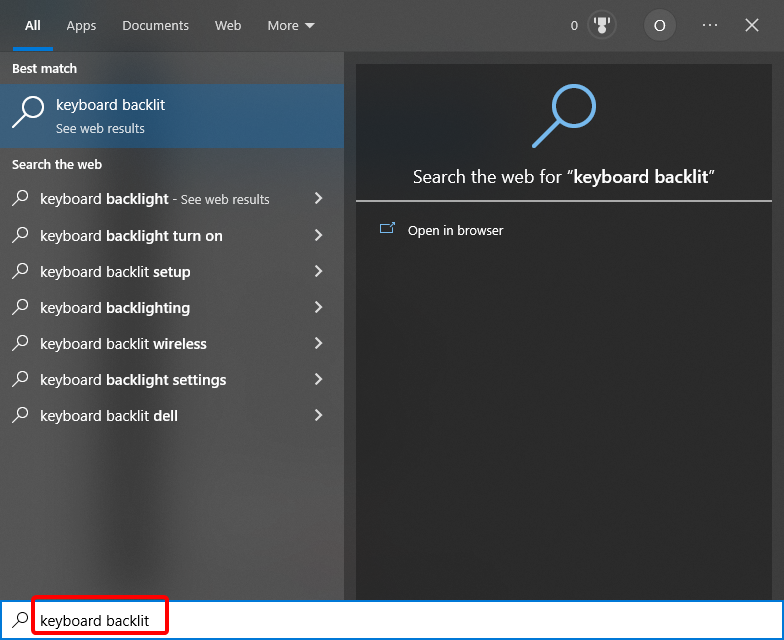Select the All tab
The image size is (784, 640).
coord(33,25)
